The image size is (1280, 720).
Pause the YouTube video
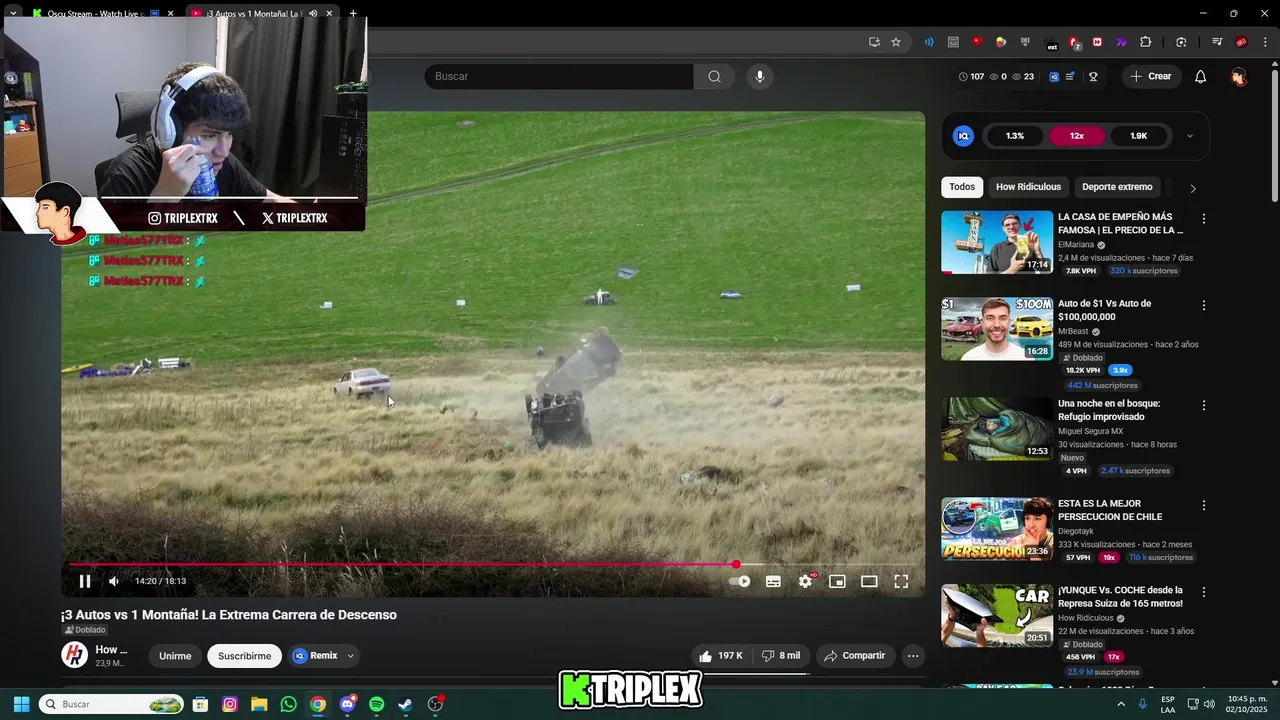coord(85,581)
